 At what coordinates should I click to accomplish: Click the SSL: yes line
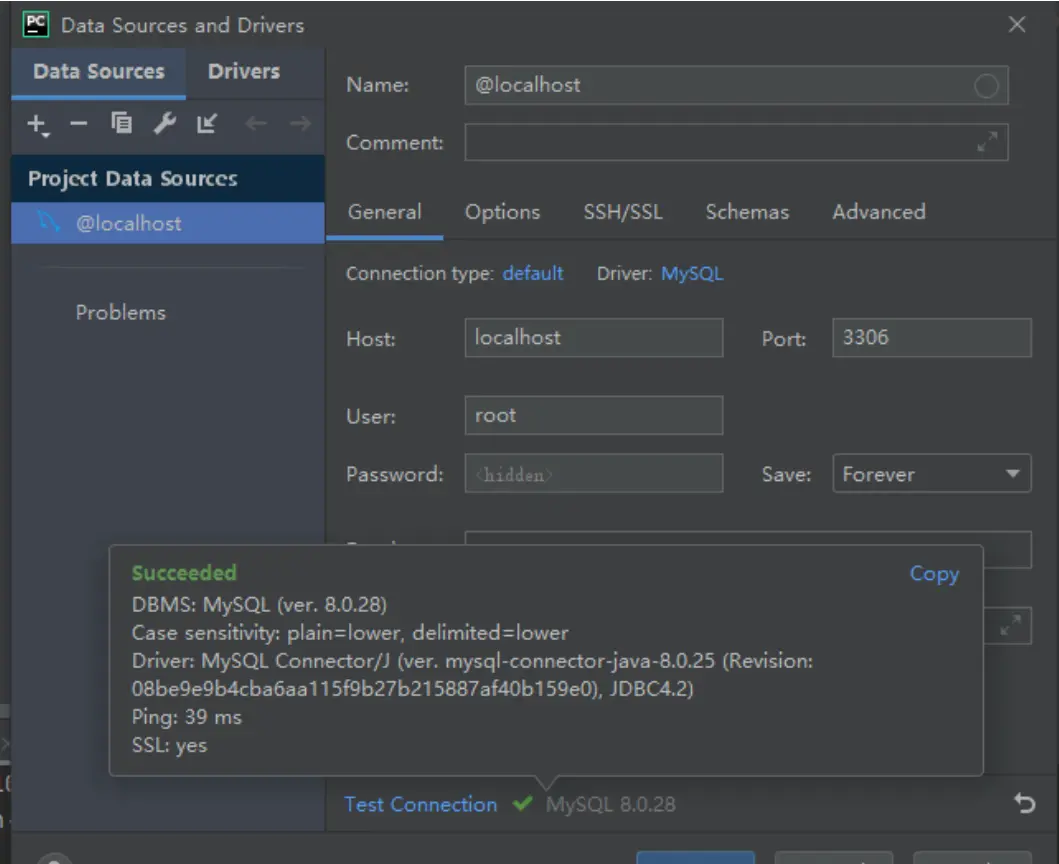click(170, 746)
